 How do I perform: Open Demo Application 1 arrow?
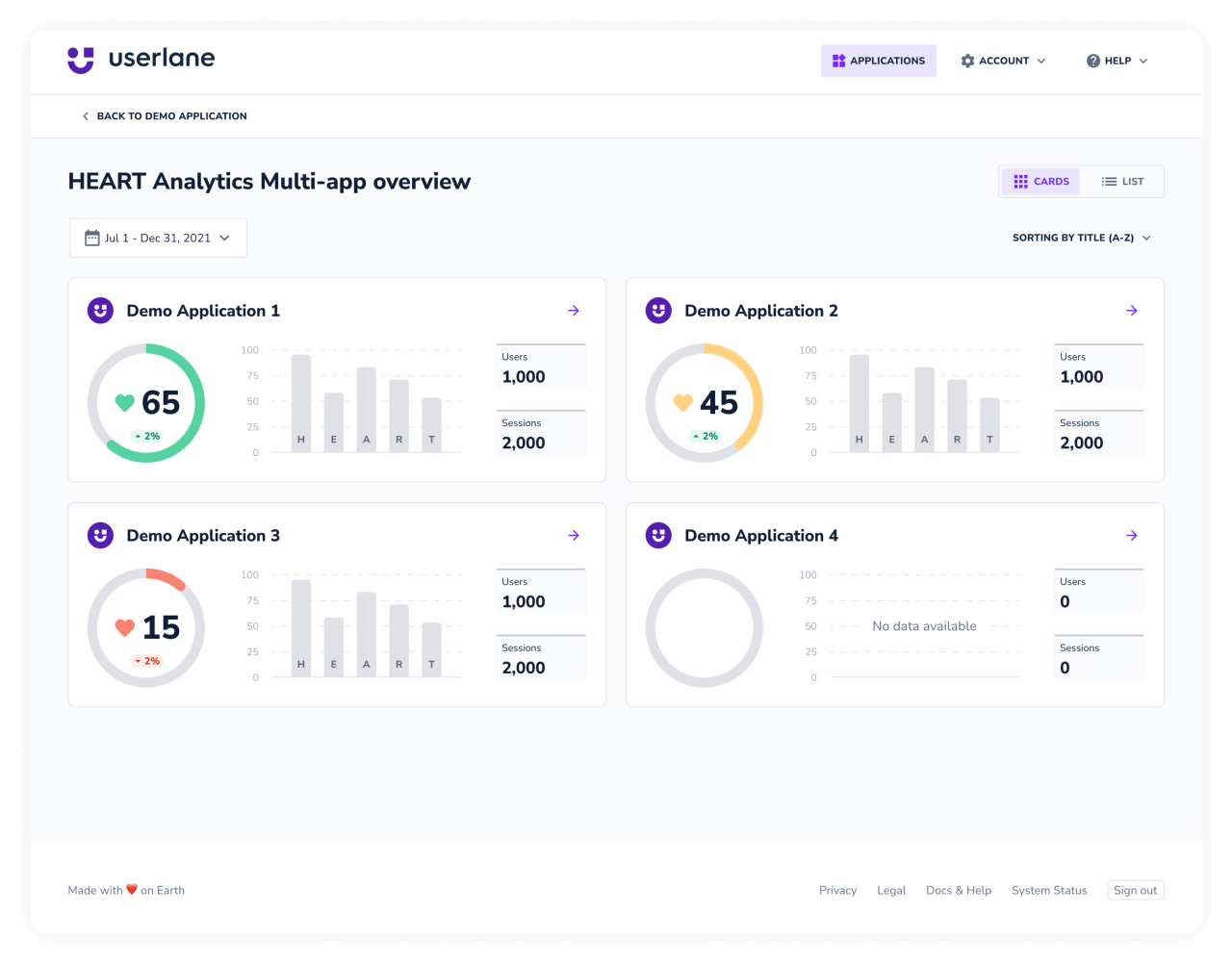[x=574, y=311]
